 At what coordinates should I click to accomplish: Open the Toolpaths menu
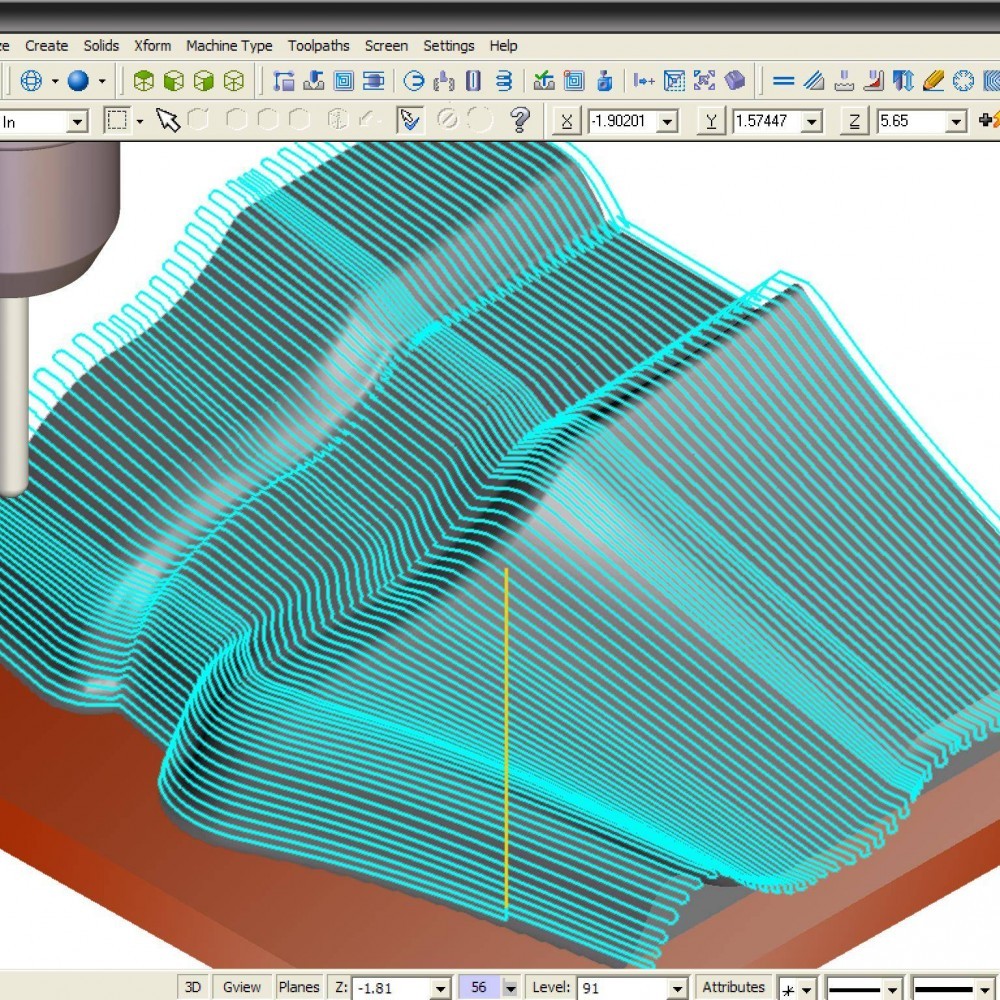318,46
